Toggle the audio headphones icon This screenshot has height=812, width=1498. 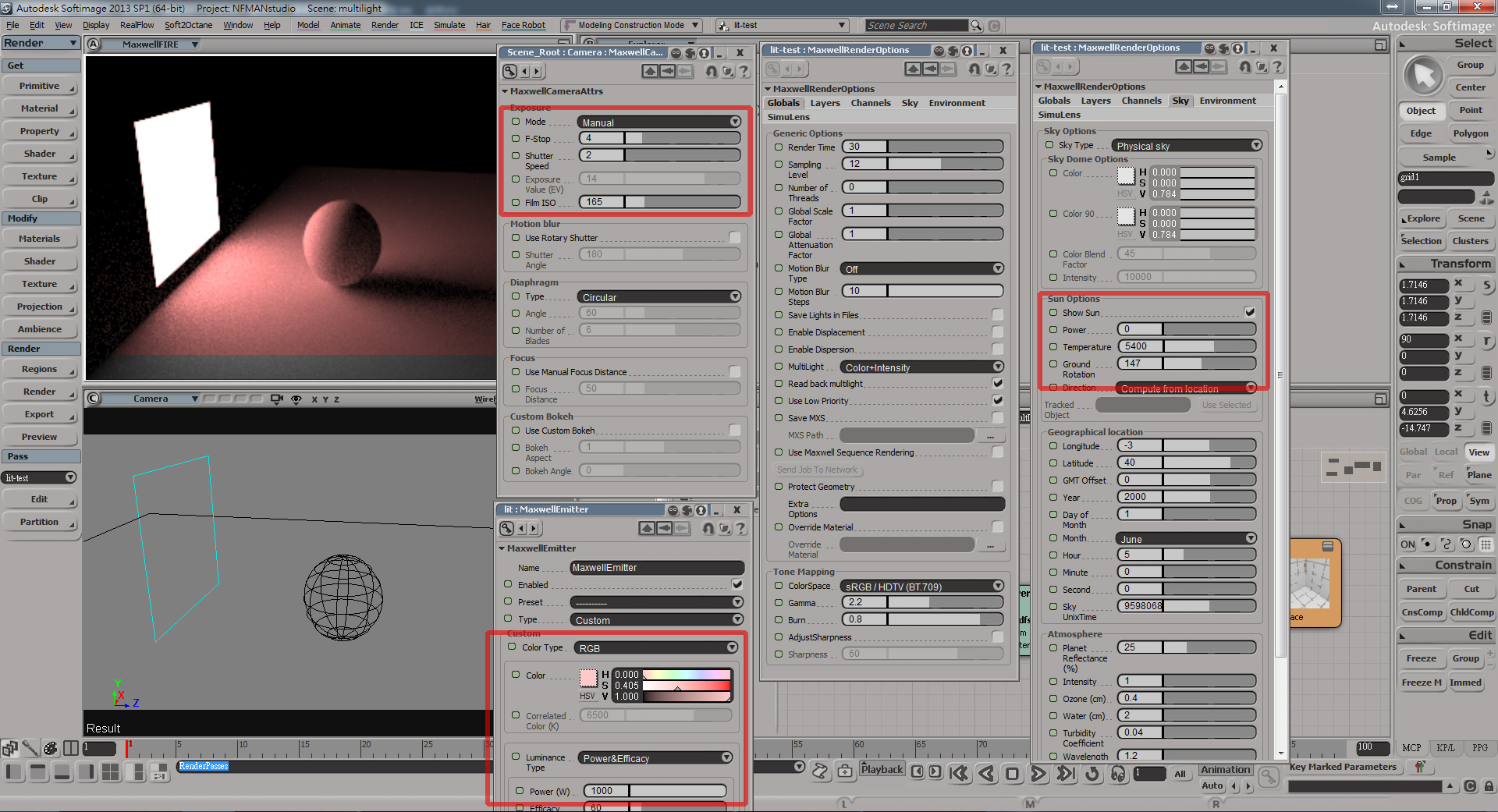tap(1118, 774)
